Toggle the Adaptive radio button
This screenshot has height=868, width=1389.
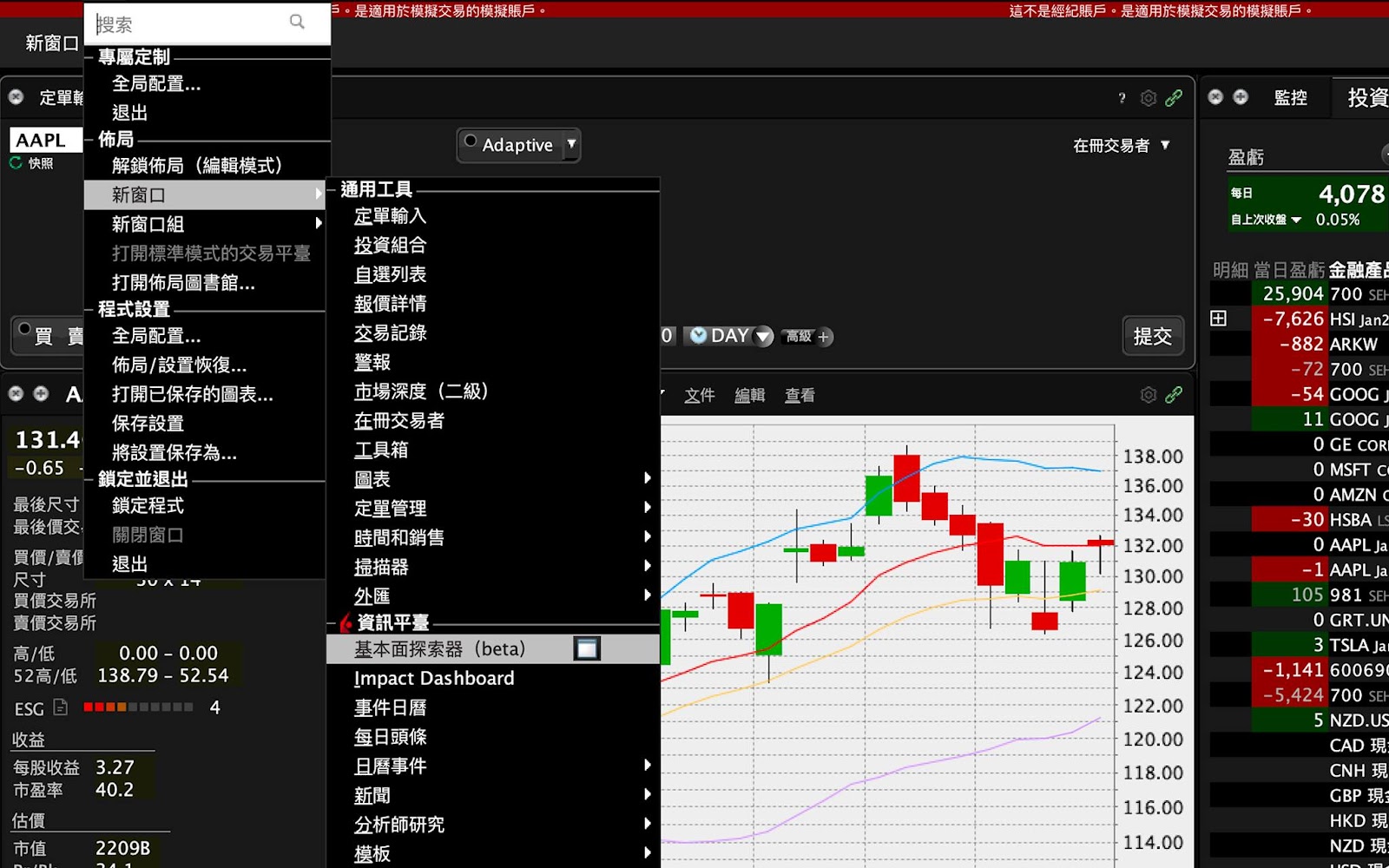point(470,141)
